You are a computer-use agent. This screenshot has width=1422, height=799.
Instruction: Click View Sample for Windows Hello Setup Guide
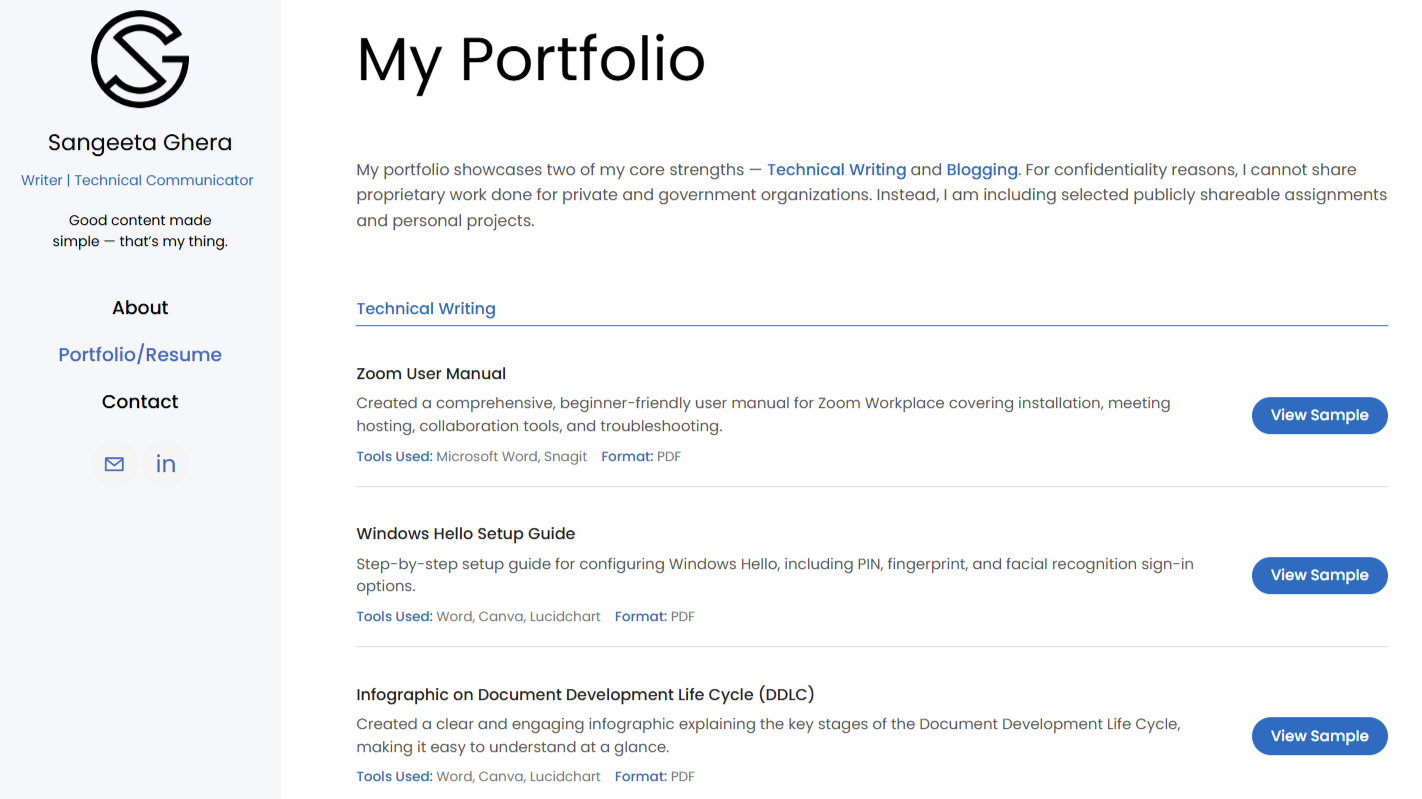(1319, 576)
